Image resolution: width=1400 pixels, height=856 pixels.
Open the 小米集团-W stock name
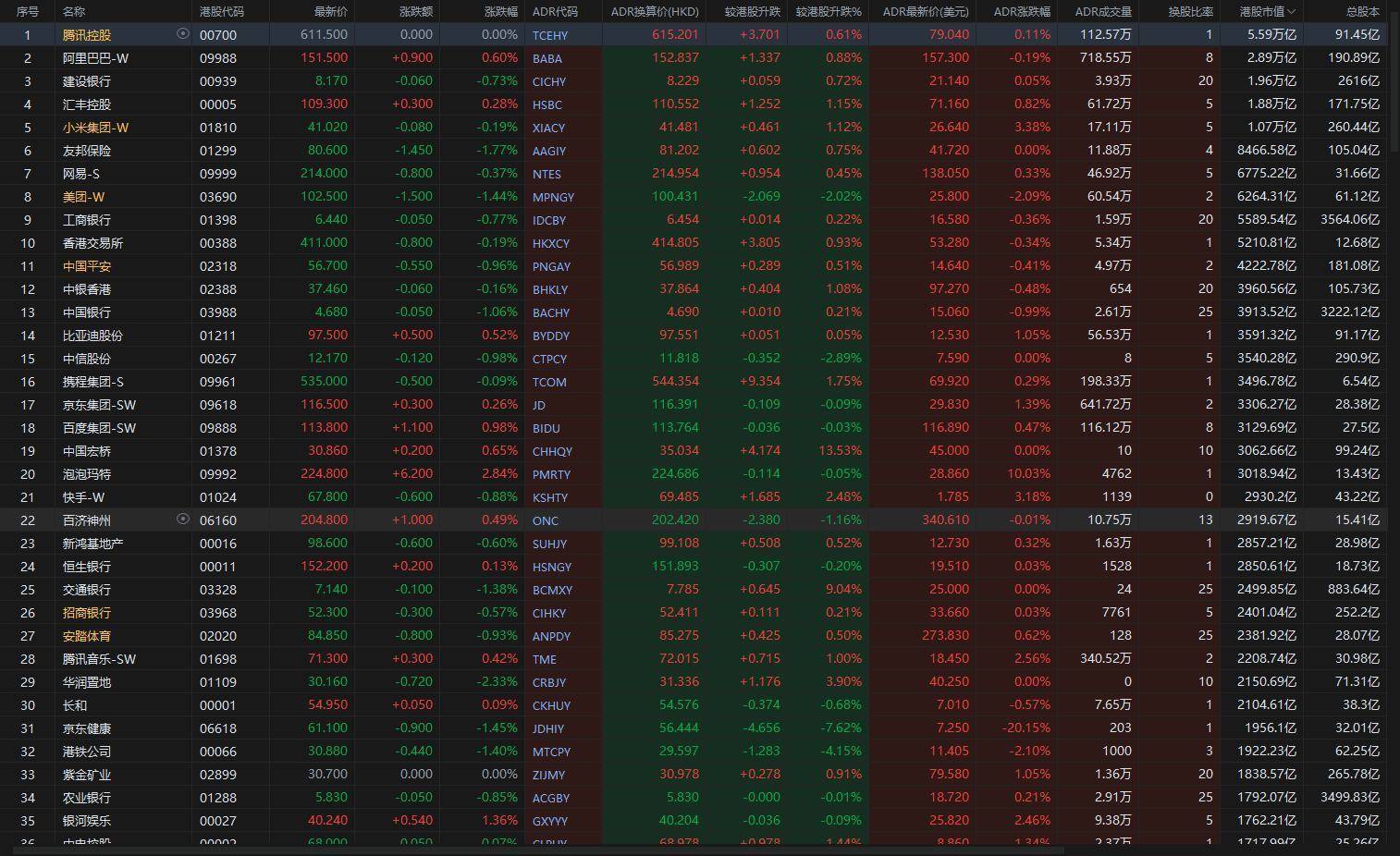pos(95,127)
